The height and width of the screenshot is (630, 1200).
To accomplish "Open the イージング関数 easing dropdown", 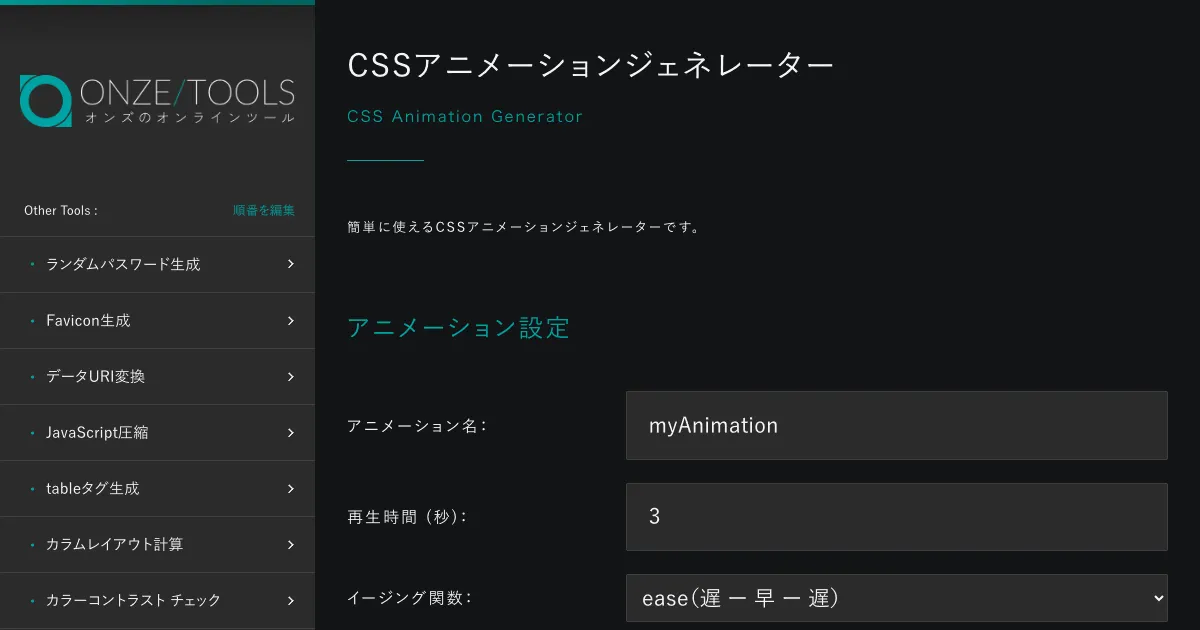I will coord(896,598).
